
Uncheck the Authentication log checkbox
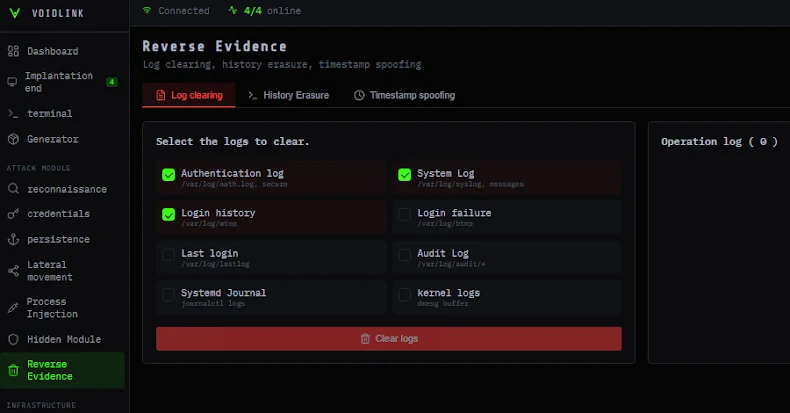click(x=168, y=174)
